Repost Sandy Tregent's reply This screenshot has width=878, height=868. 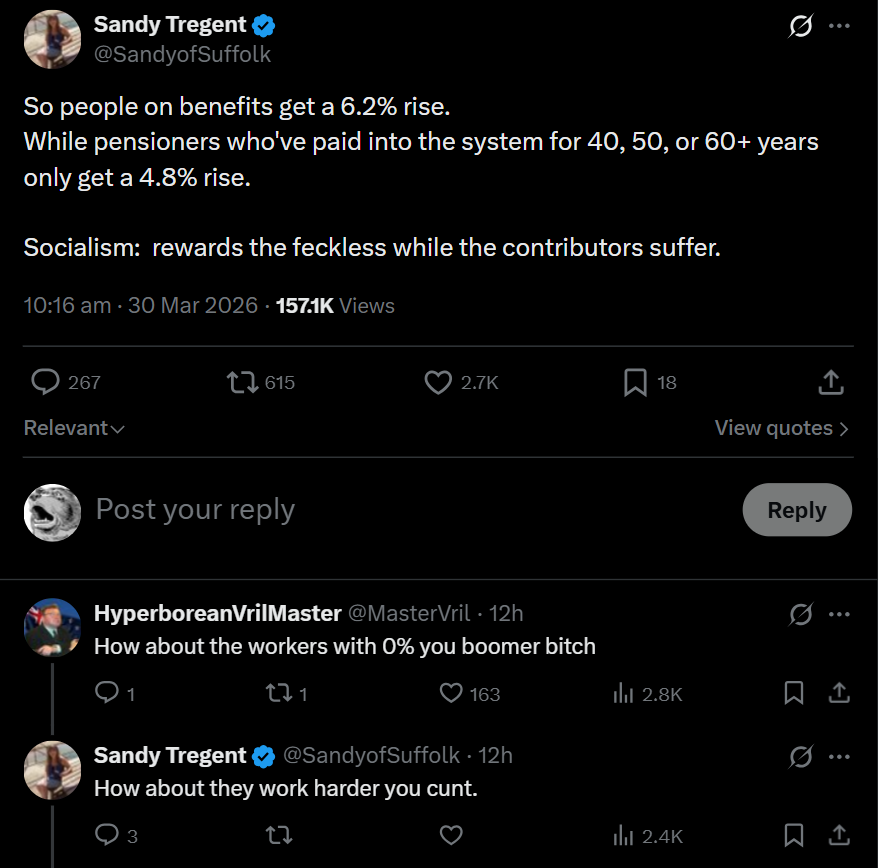click(x=278, y=836)
